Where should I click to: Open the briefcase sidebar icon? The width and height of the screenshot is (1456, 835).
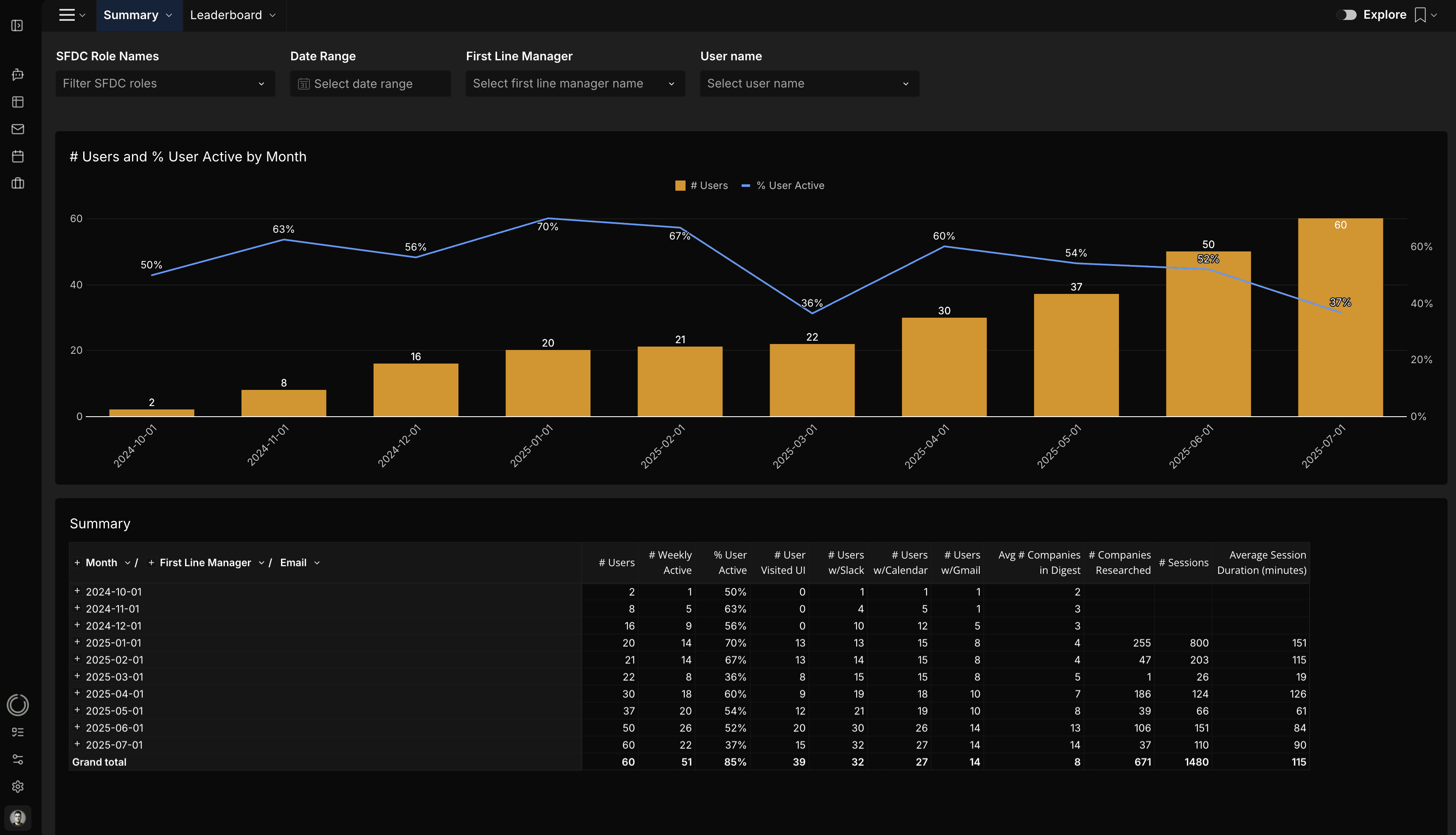click(x=18, y=183)
